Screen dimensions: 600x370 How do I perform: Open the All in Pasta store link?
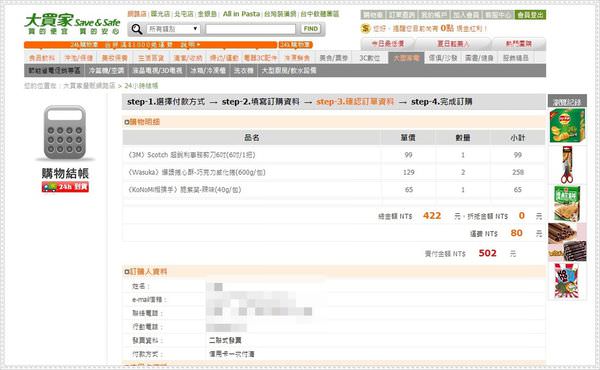coord(241,14)
